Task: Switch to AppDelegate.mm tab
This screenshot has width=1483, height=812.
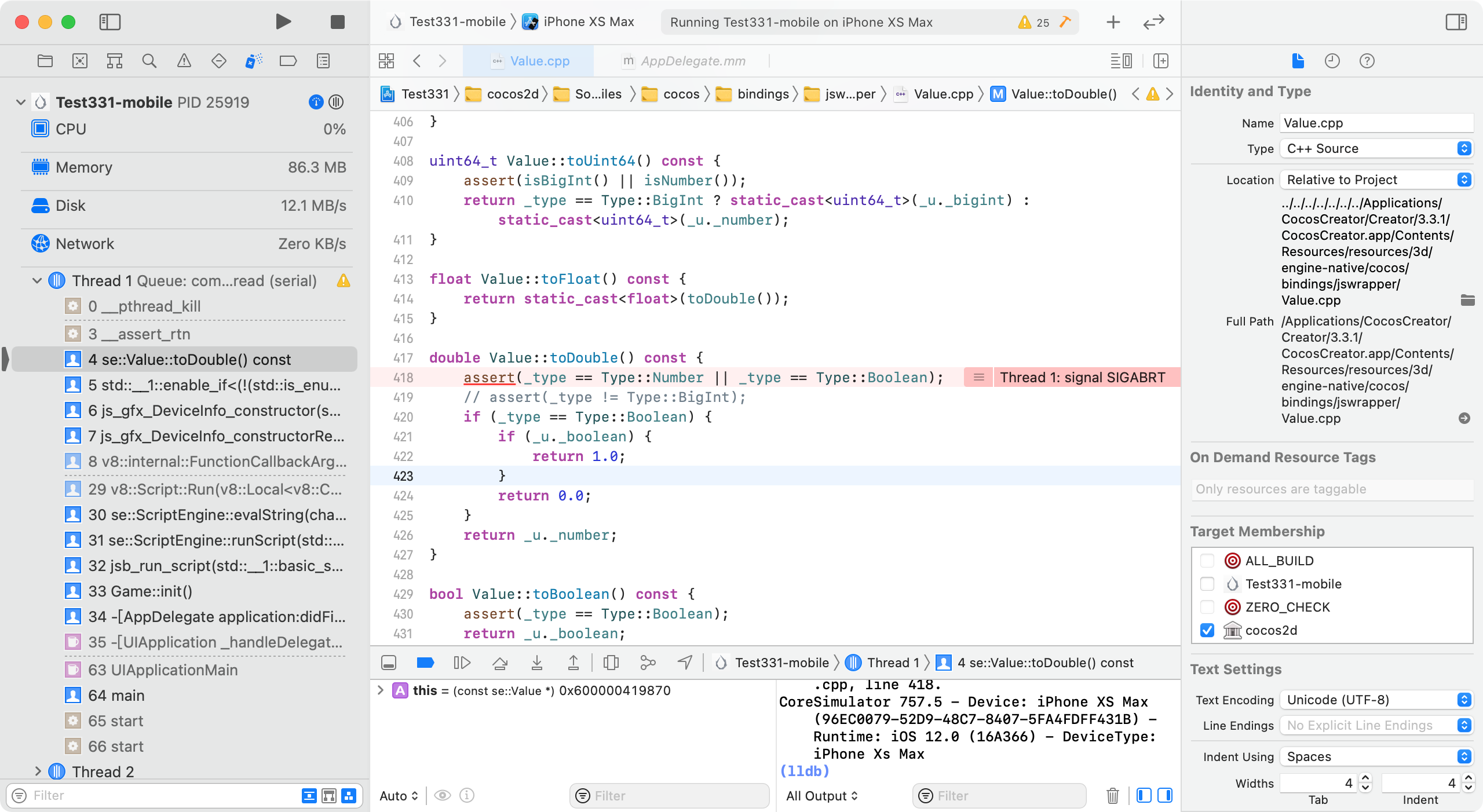Action: 692,61
